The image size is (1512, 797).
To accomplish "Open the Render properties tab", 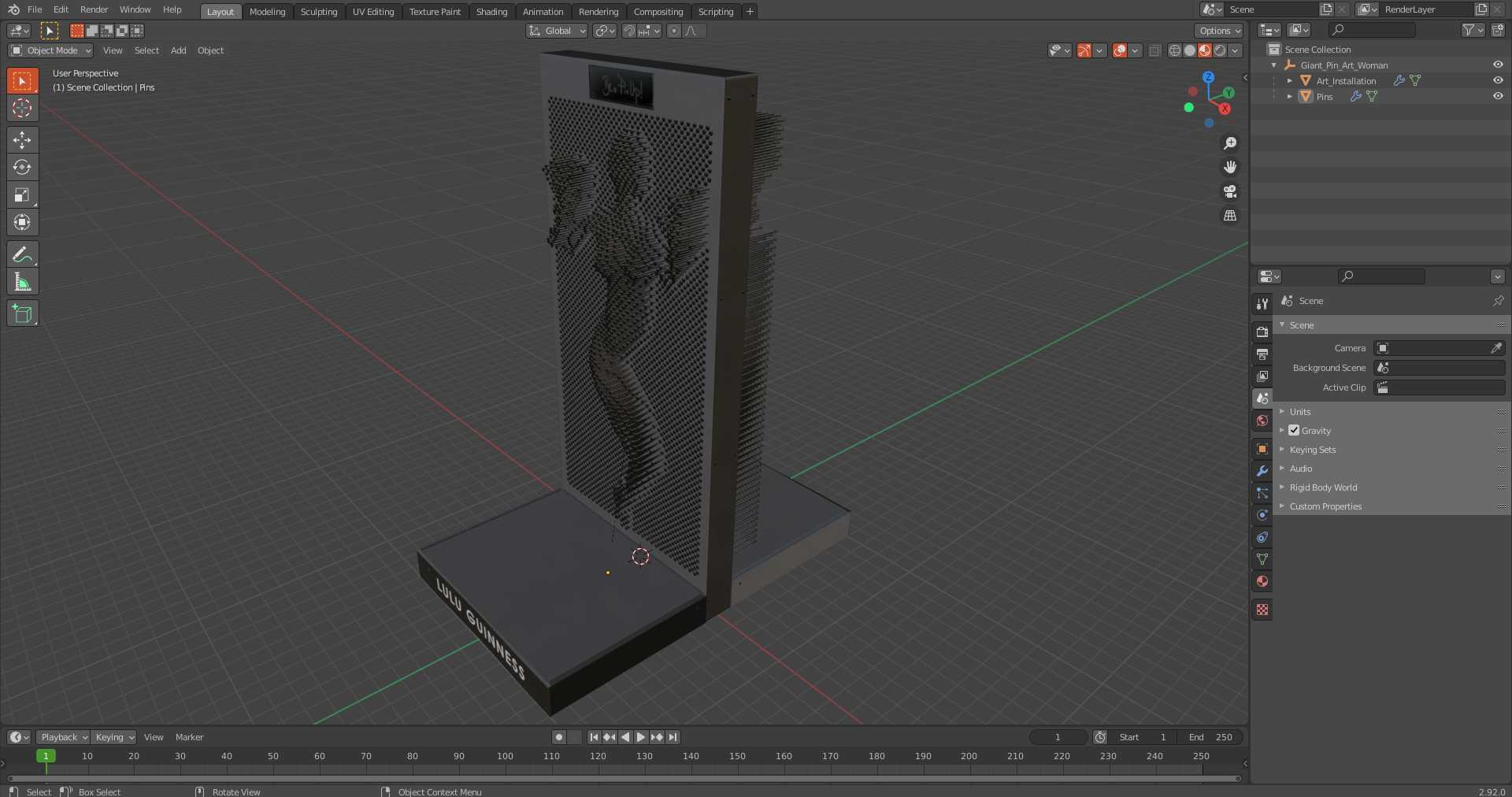I will pyautogui.click(x=1262, y=332).
